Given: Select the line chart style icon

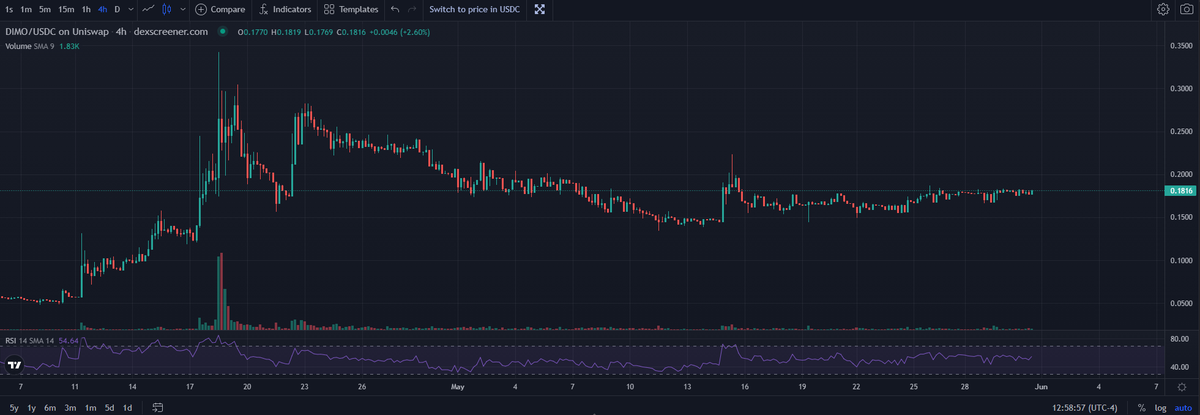Looking at the screenshot, I should tap(148, 9).
